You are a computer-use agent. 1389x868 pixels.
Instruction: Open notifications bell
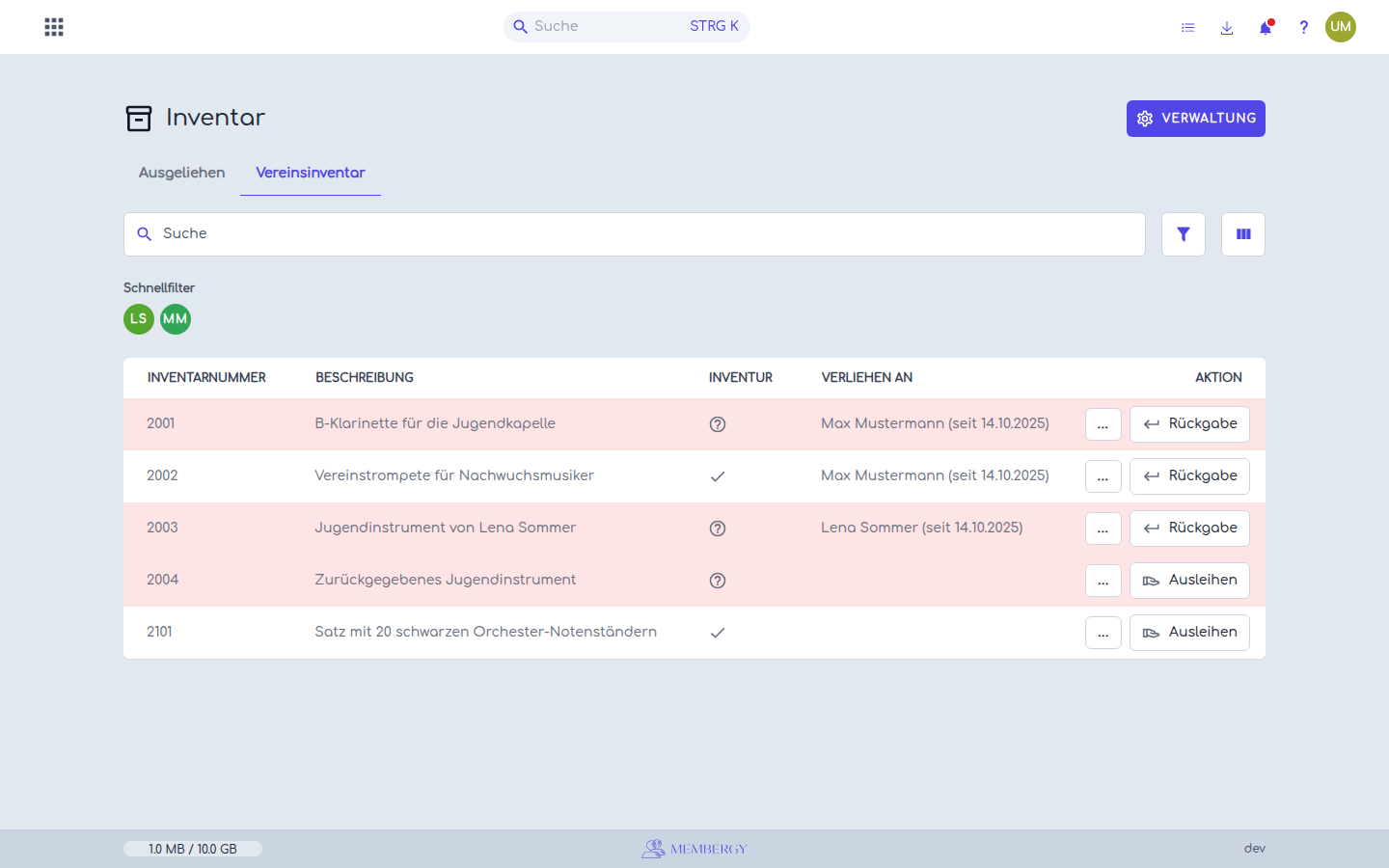point(1266,27)
